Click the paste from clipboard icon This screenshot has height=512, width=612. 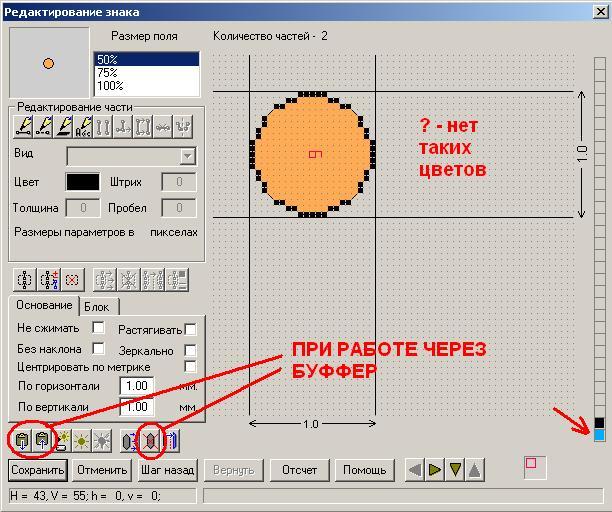click(x=42, y=440)
